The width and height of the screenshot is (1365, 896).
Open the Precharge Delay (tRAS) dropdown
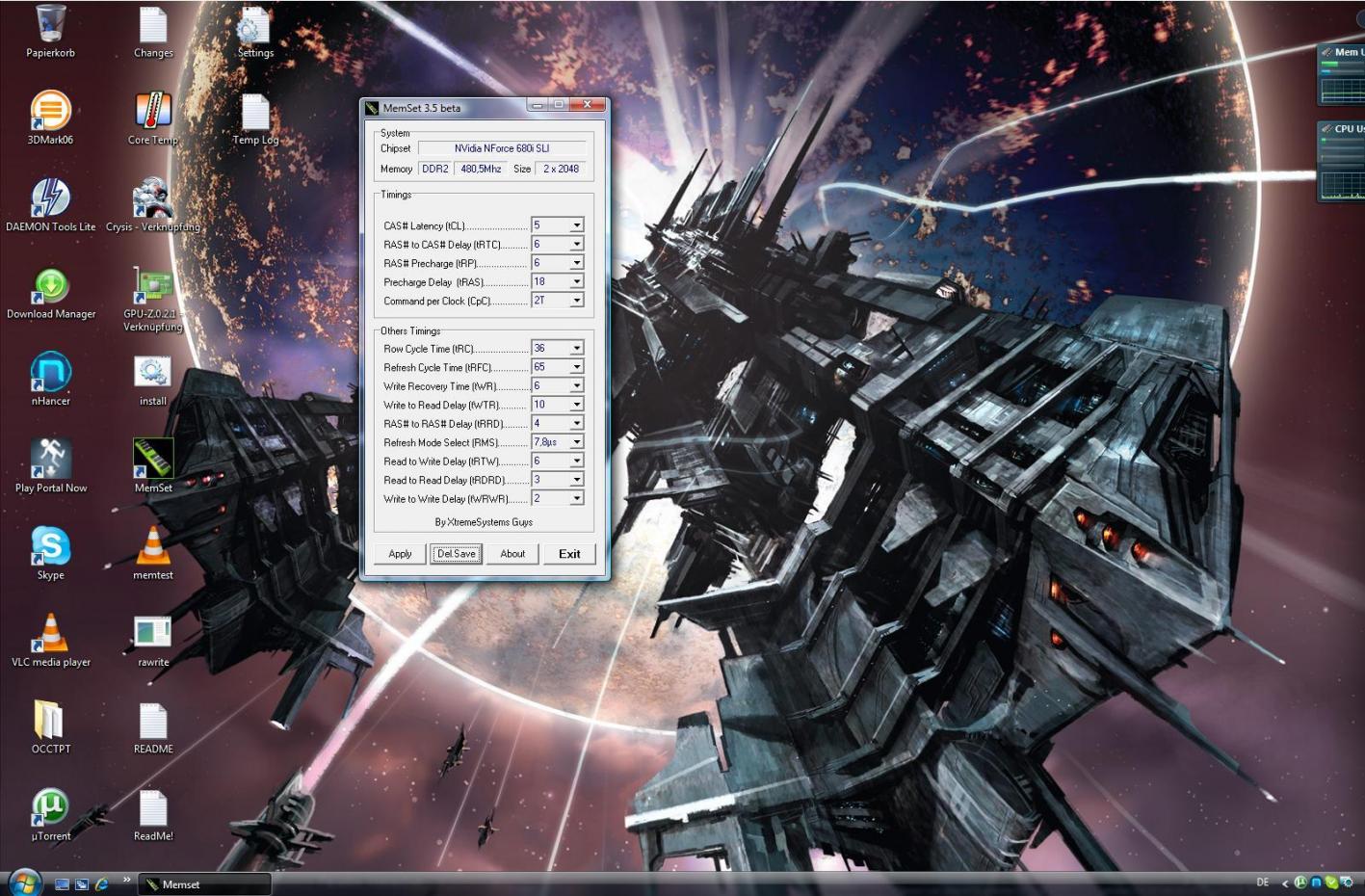557,281
